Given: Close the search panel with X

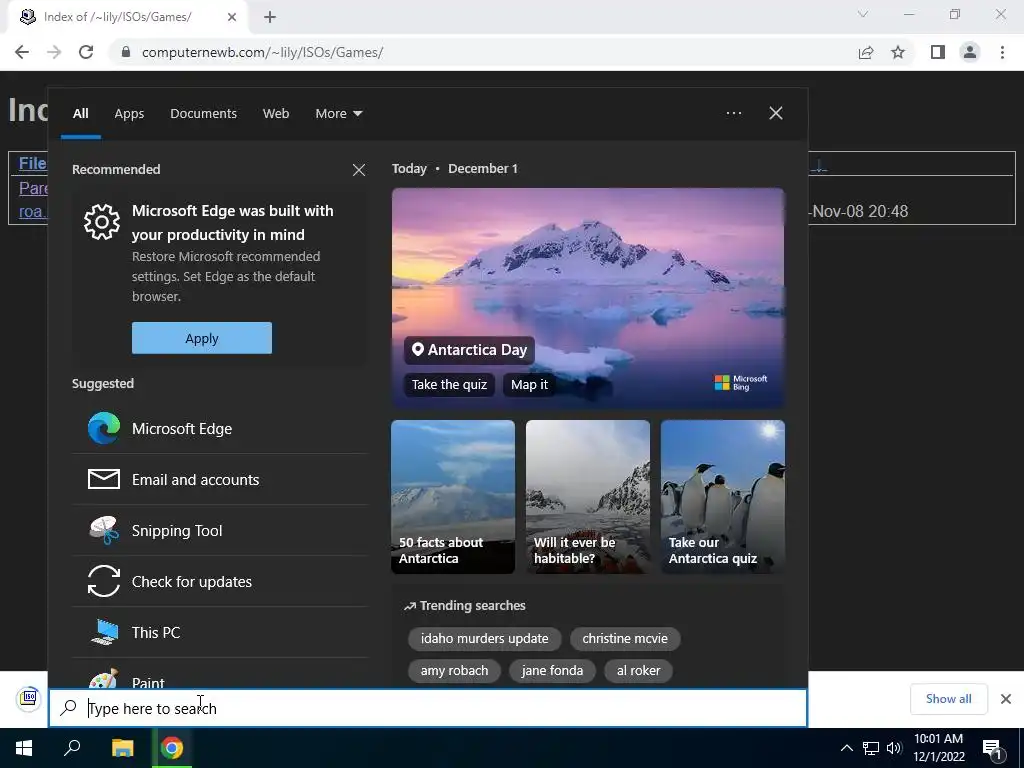Looking at the screenshot, I should click(x=776, y=113).
